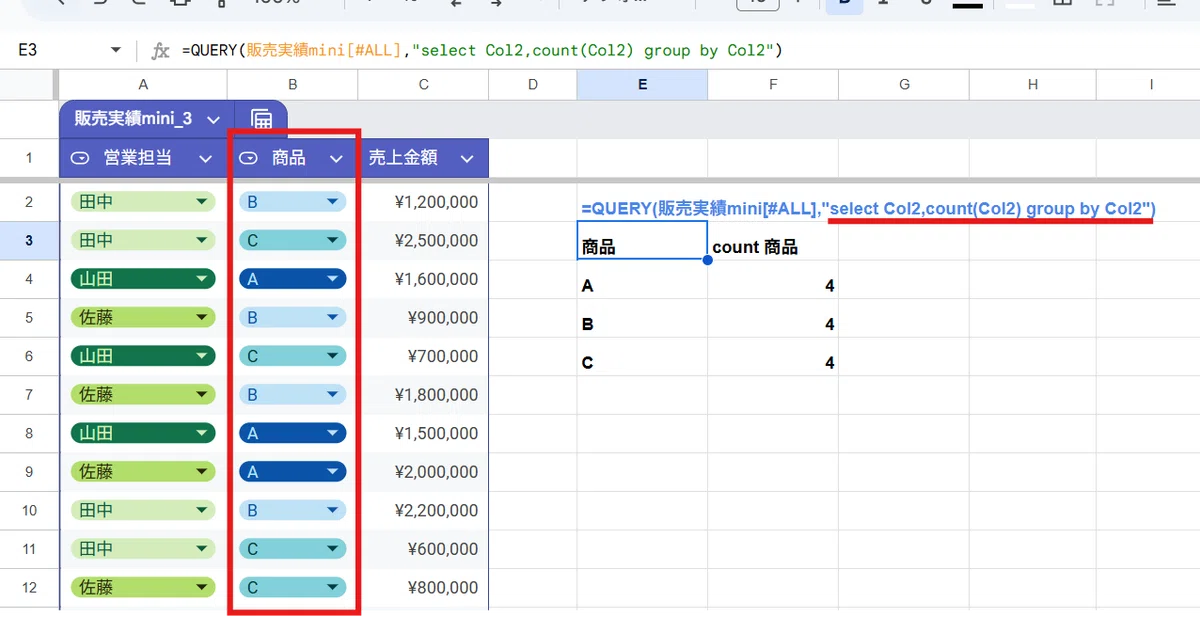This screenshot has width=1200, height=617.
Task: Click the ¥1,600,000 sales cell
Action: click(x=424, y=279)
